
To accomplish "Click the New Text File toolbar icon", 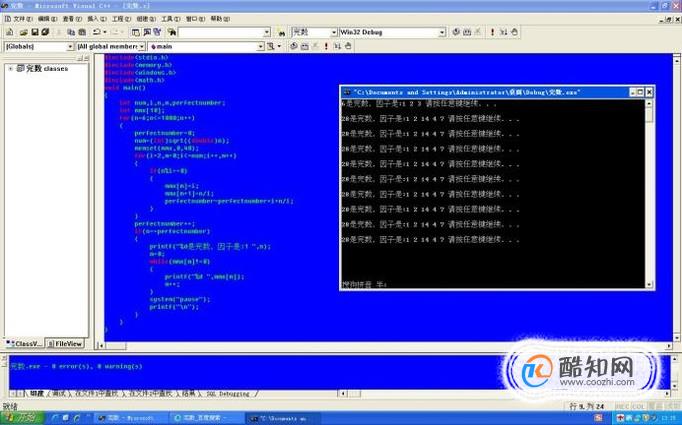I will (10, 32).
